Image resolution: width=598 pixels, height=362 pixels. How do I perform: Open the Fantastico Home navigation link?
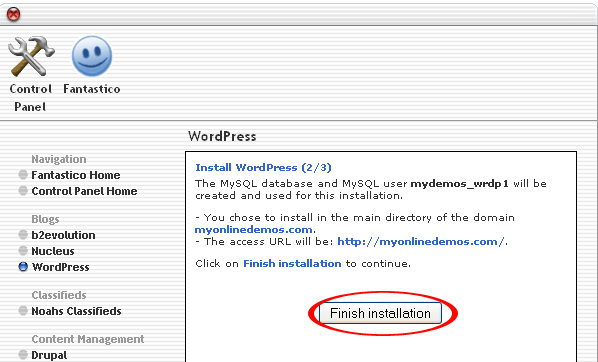[76, 175]
